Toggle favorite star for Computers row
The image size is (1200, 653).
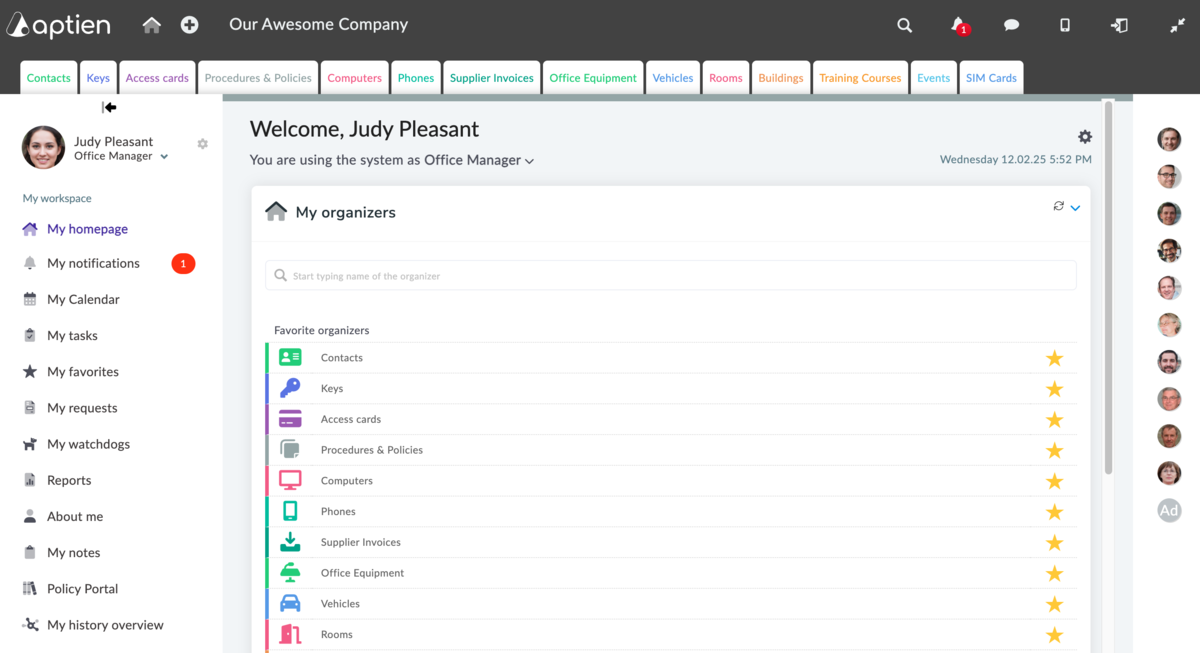point(1054,481)
